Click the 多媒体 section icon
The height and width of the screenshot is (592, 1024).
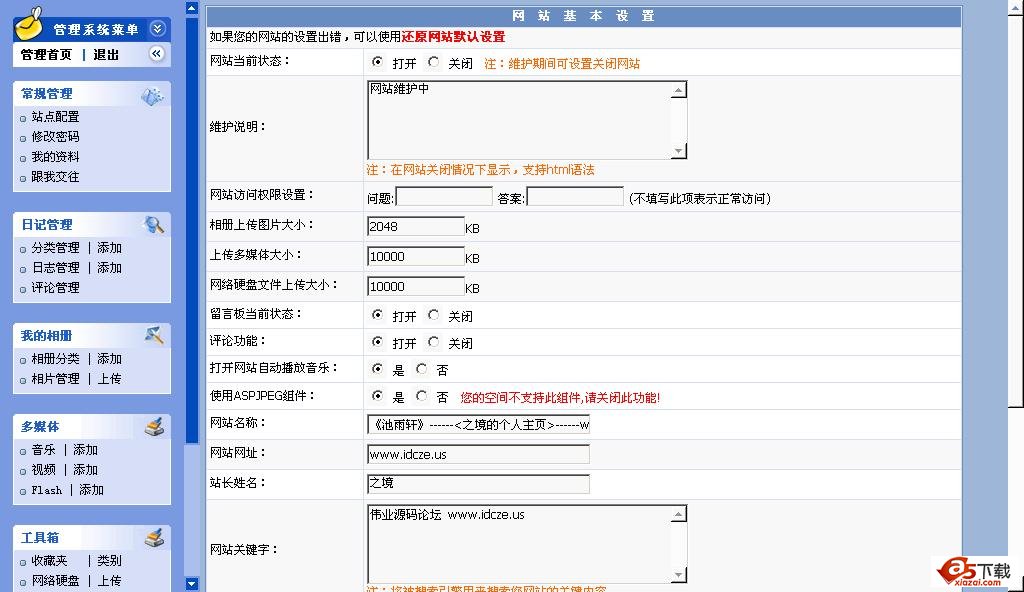coord(153,427)
